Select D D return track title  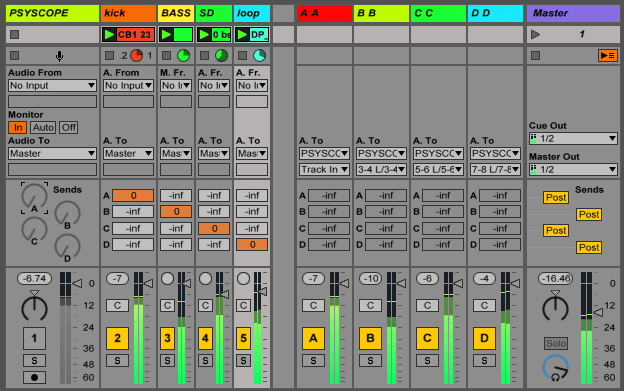[495, 13]
